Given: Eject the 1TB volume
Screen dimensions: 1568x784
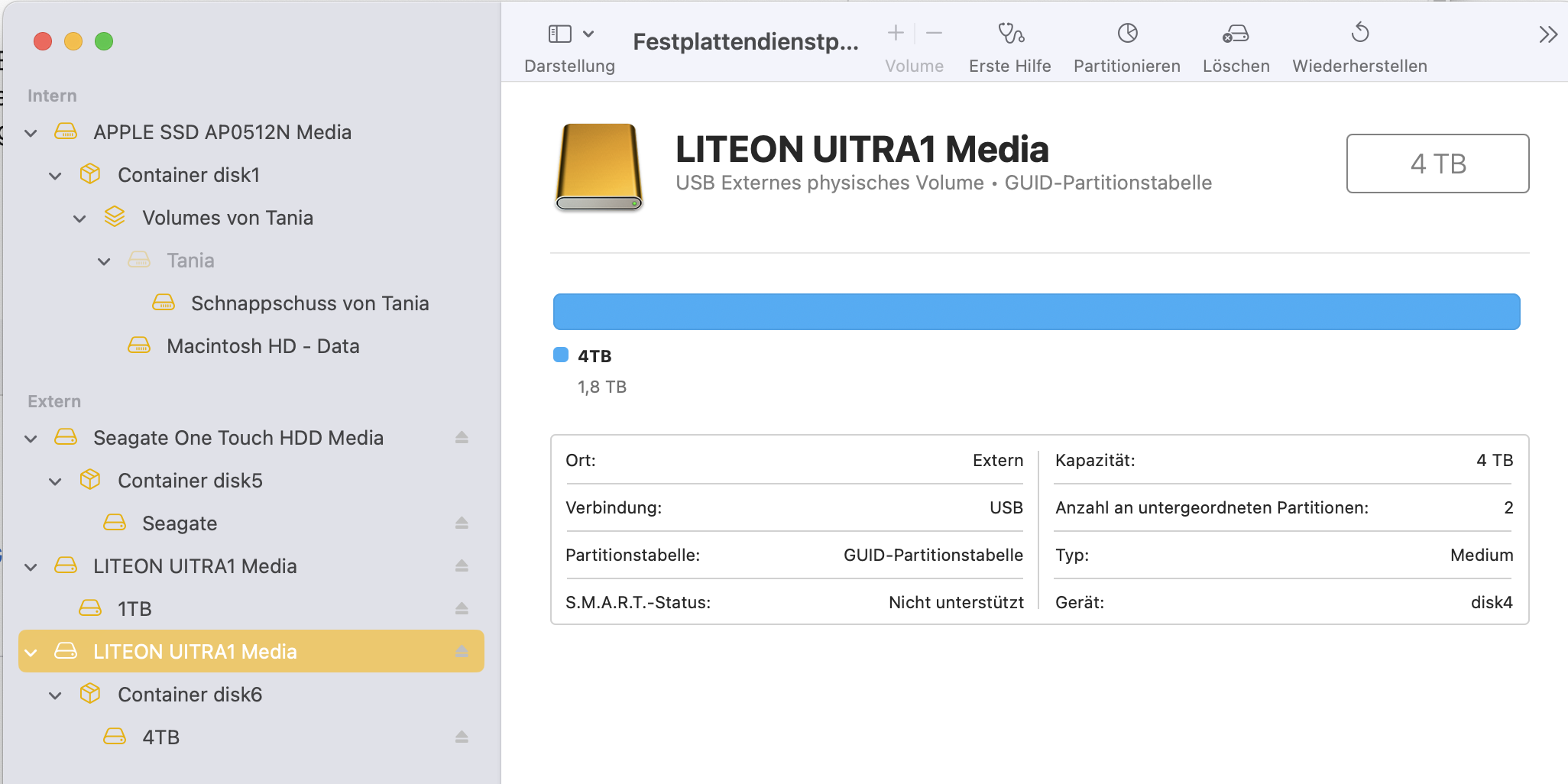Looking at the screenshot, I should (x=462, y=609).
